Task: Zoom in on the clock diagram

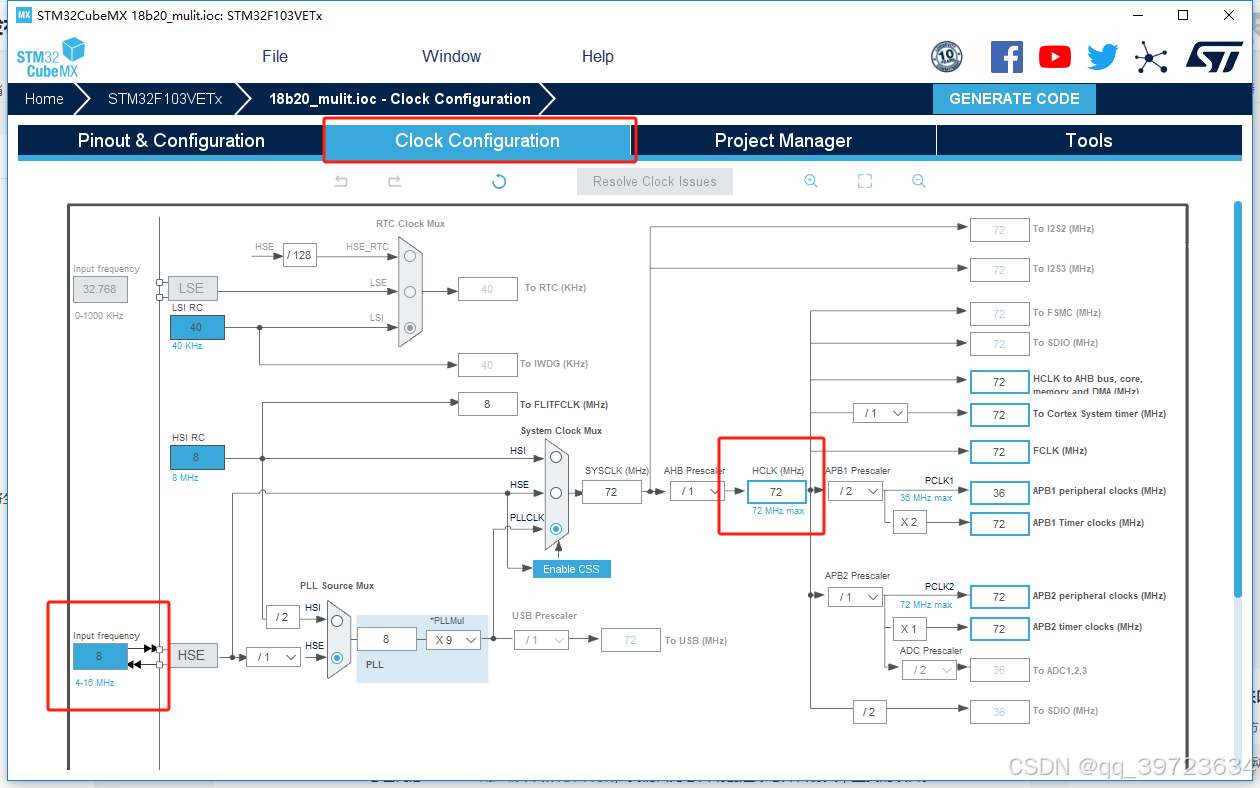Action: [811, 181]
